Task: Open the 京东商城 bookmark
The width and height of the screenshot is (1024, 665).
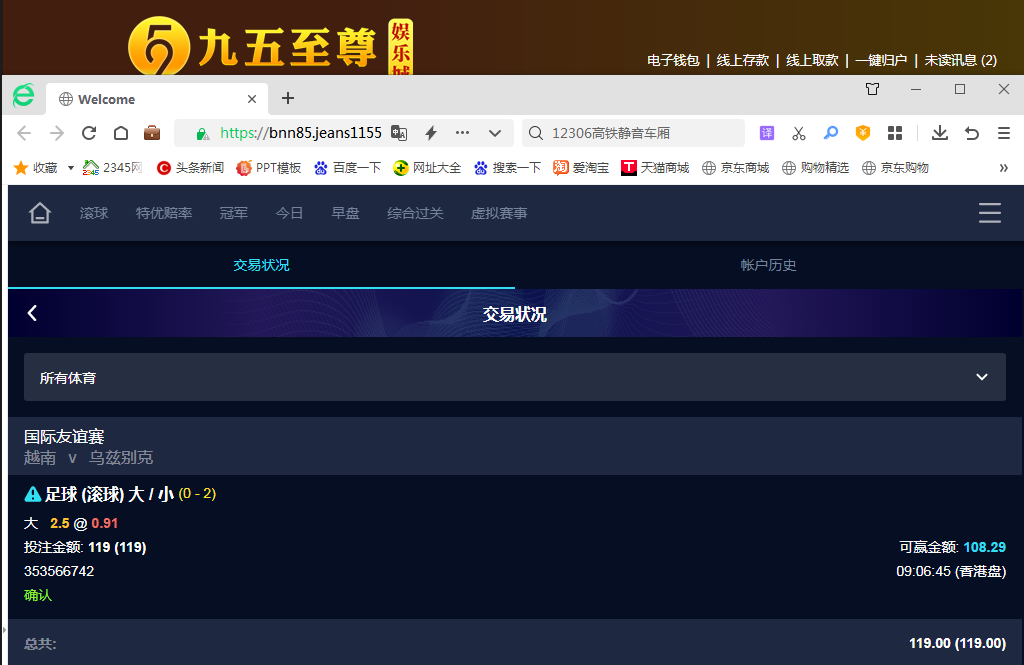Action: click(x=735, y=168)
